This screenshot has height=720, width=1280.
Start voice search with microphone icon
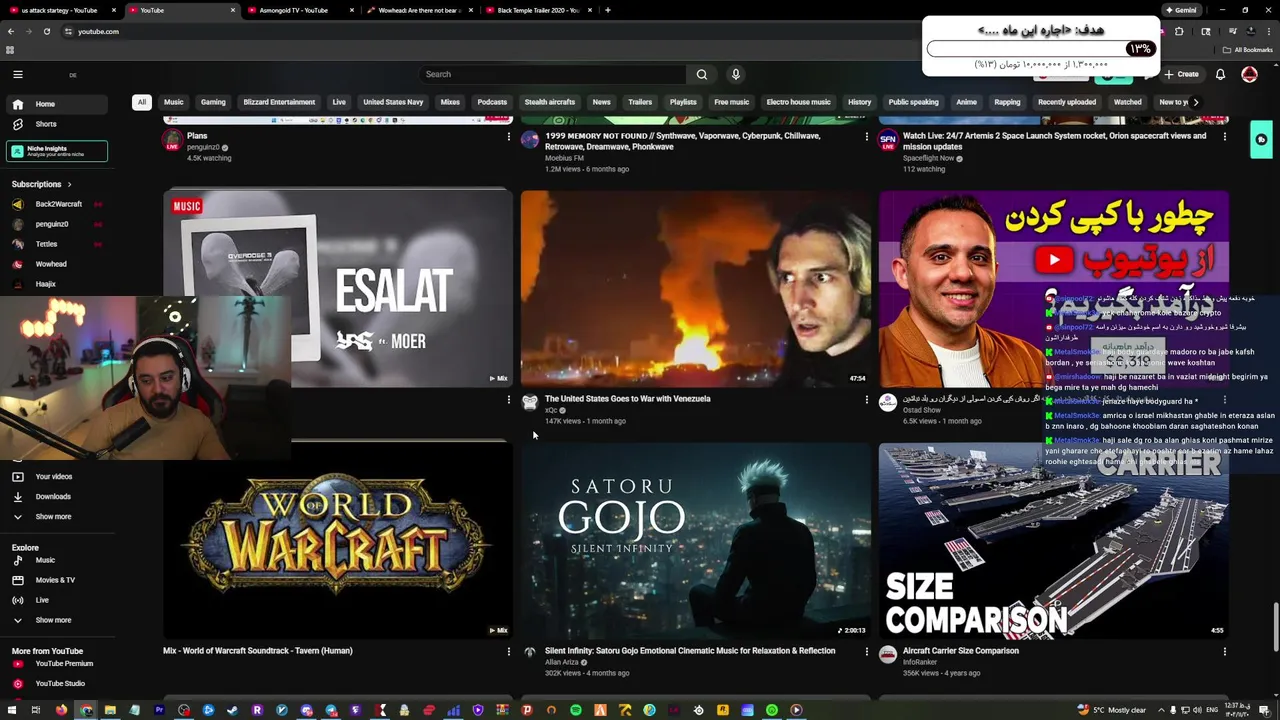[x=735, y=74]
